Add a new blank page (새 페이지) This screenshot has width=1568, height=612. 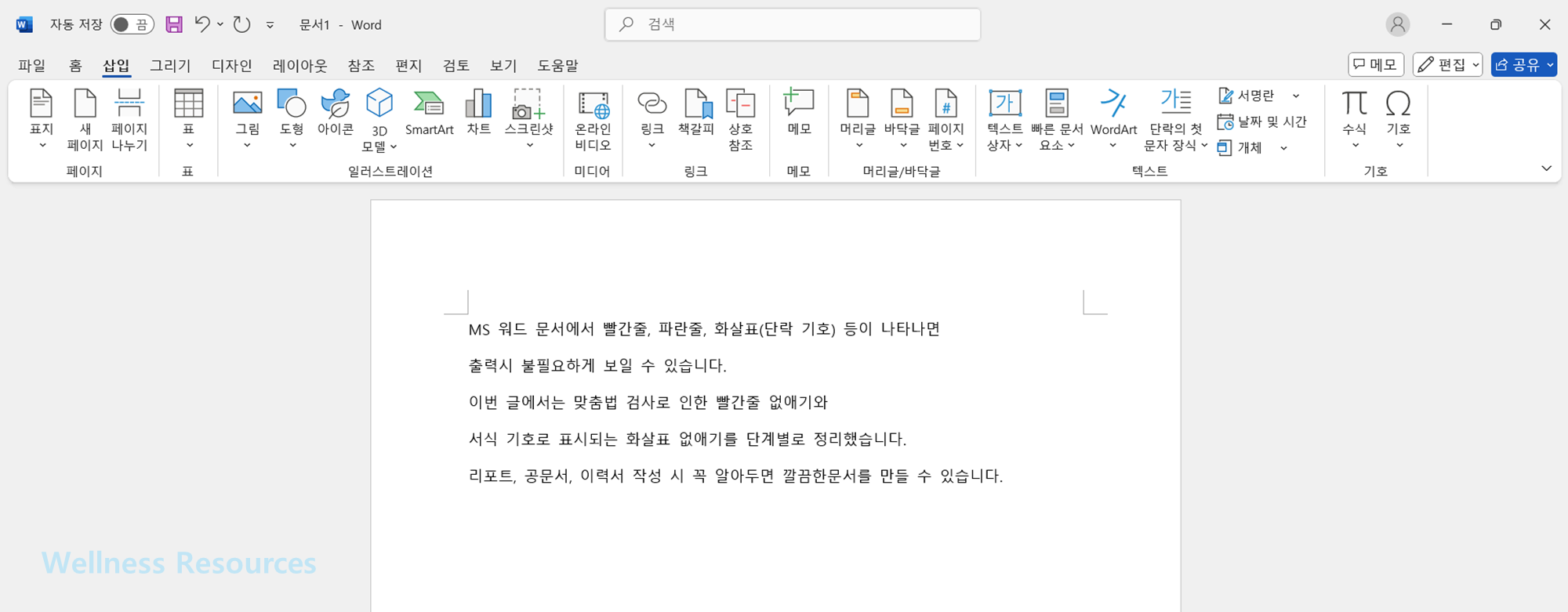pyautogui.click(x=85, y=119)
